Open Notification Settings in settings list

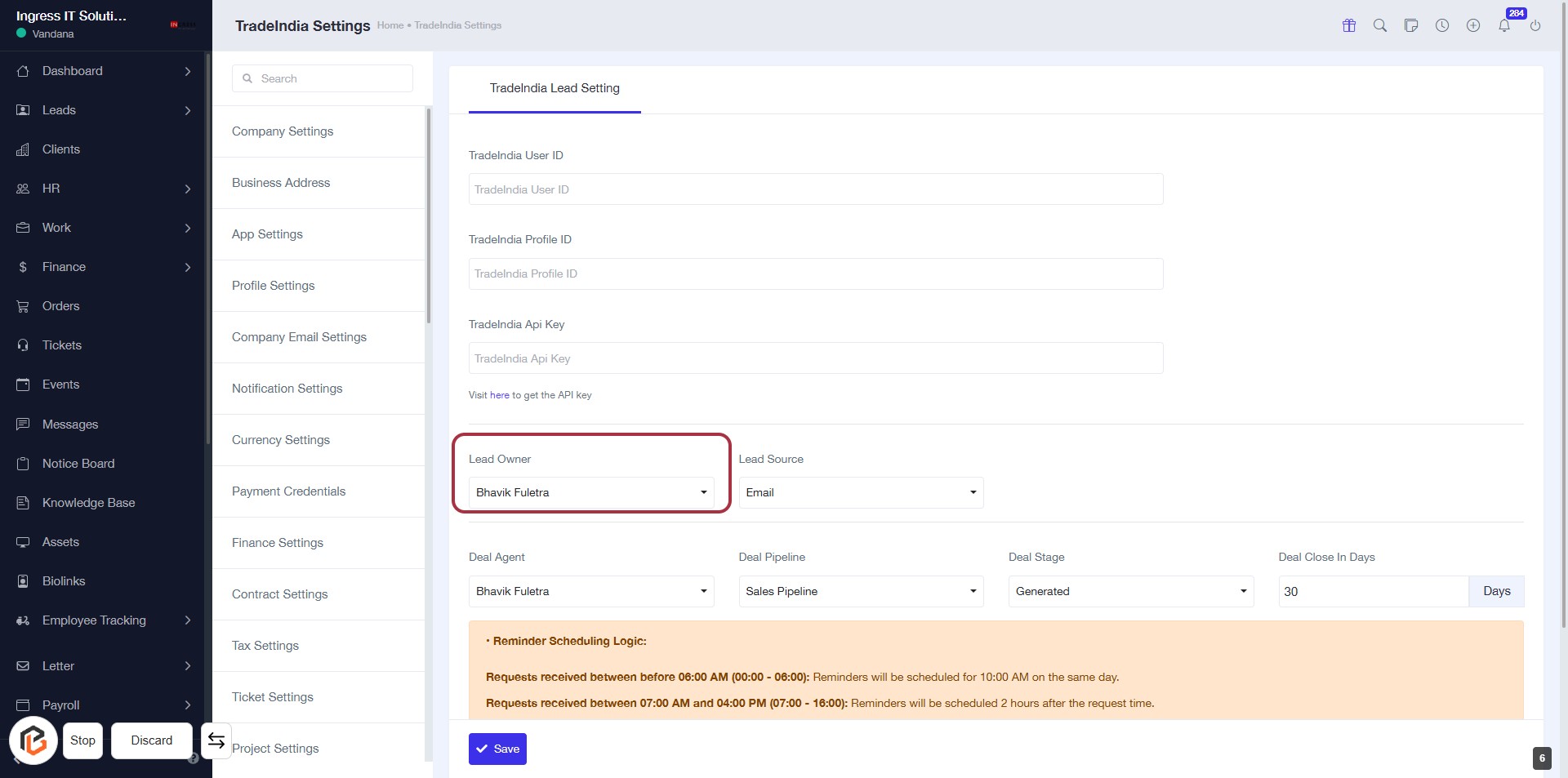pyautogui.click(x=287, y=389)
